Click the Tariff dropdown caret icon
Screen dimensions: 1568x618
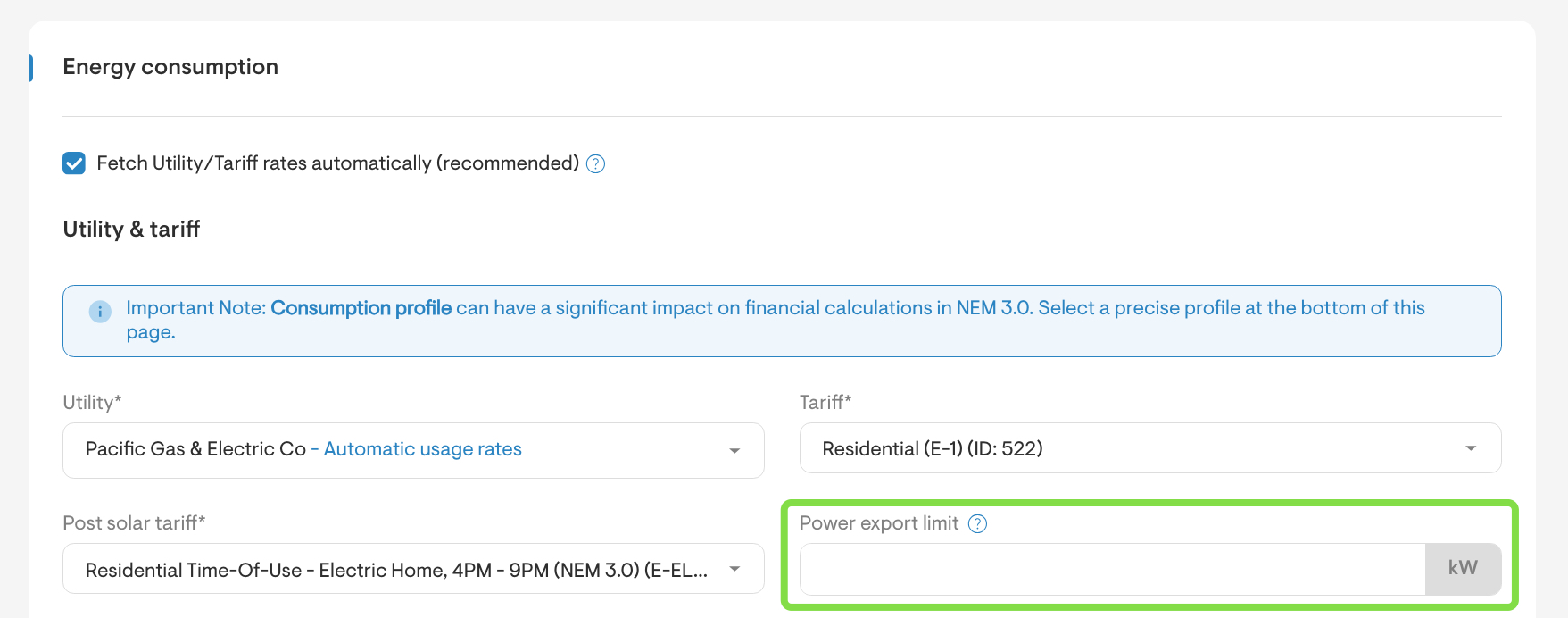point(1471,448)
